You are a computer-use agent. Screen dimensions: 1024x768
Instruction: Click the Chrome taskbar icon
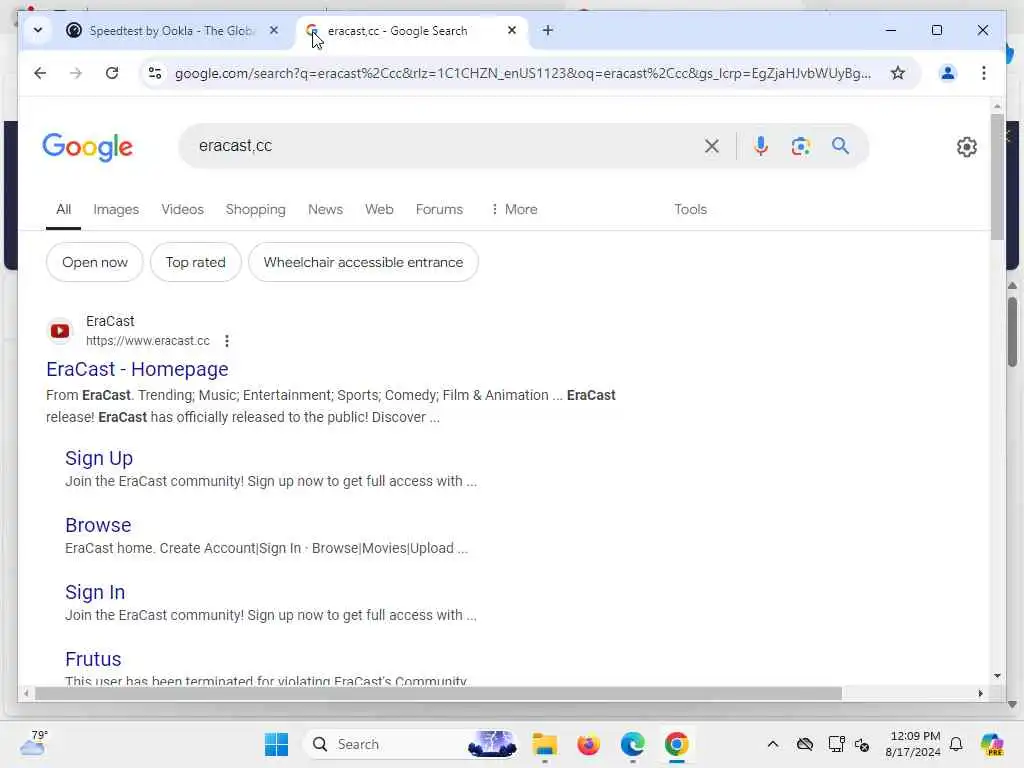pos(677,744)
